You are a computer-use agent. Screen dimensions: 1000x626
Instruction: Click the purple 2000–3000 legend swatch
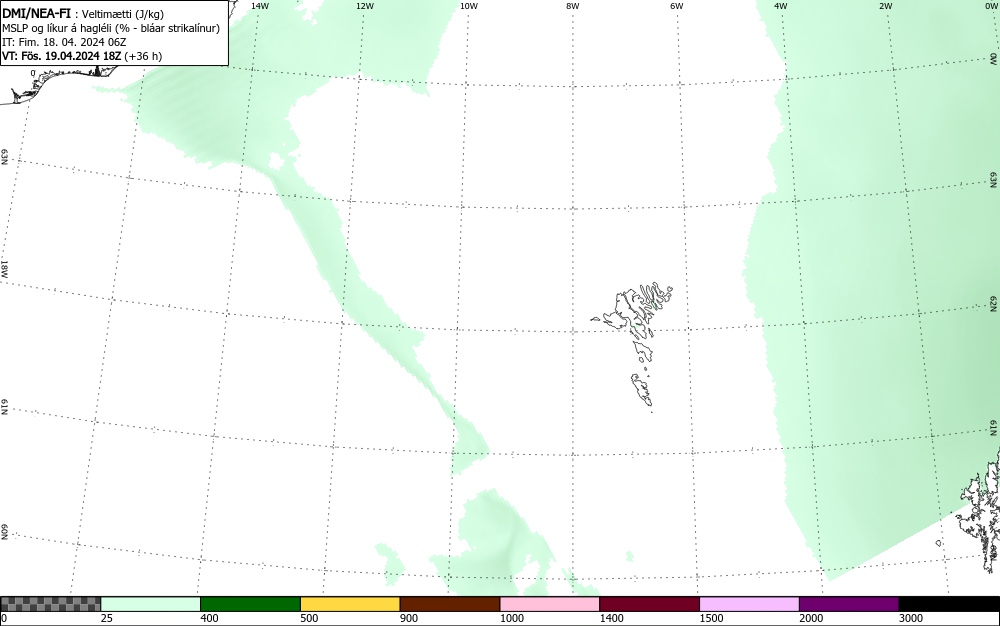pos(849,604)
